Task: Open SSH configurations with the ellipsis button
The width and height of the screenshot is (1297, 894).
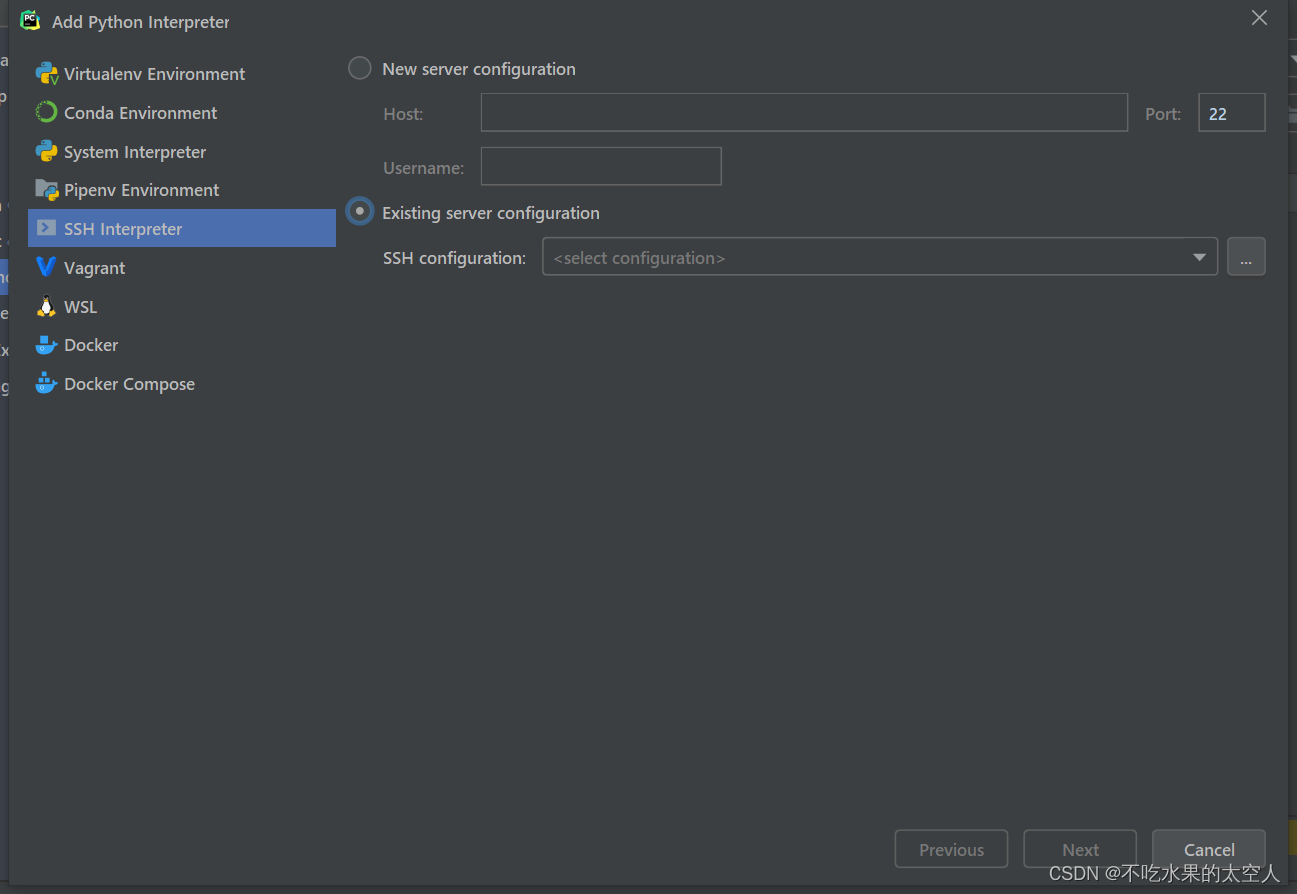Action: tap(1246, 257)
